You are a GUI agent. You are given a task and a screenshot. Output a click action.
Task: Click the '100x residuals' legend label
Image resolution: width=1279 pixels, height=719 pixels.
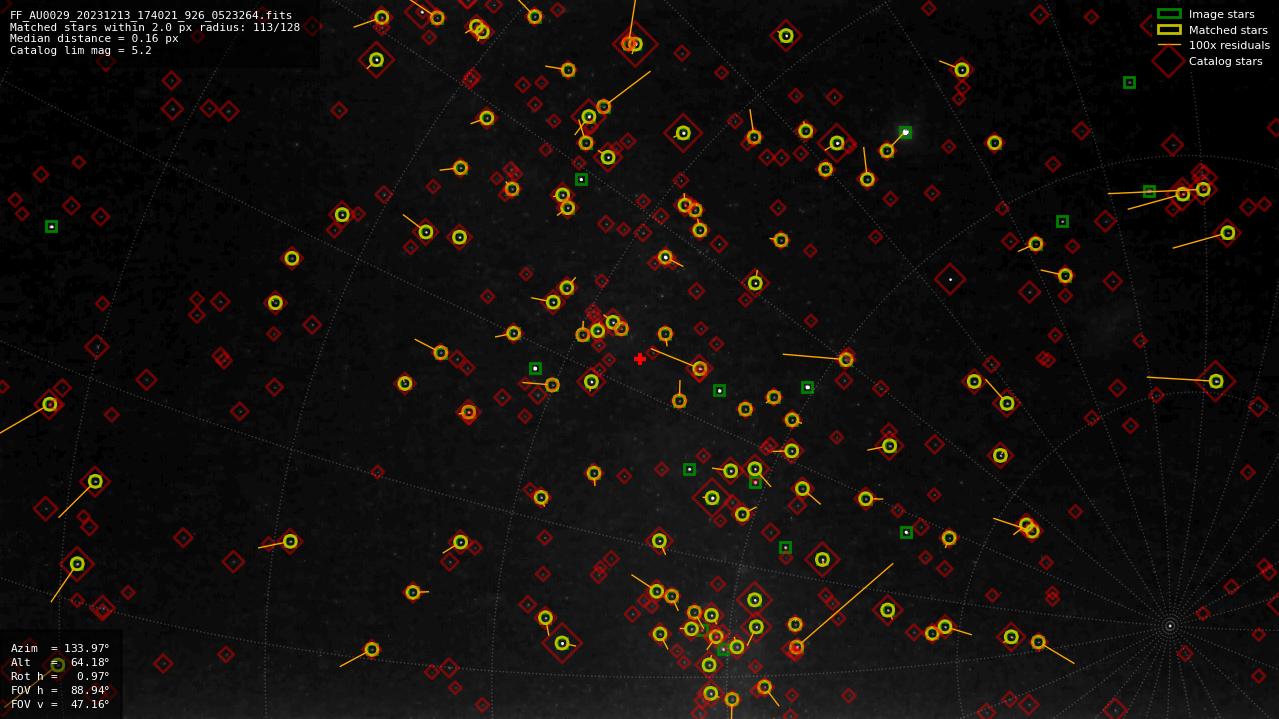click(x=1229, y=45)
